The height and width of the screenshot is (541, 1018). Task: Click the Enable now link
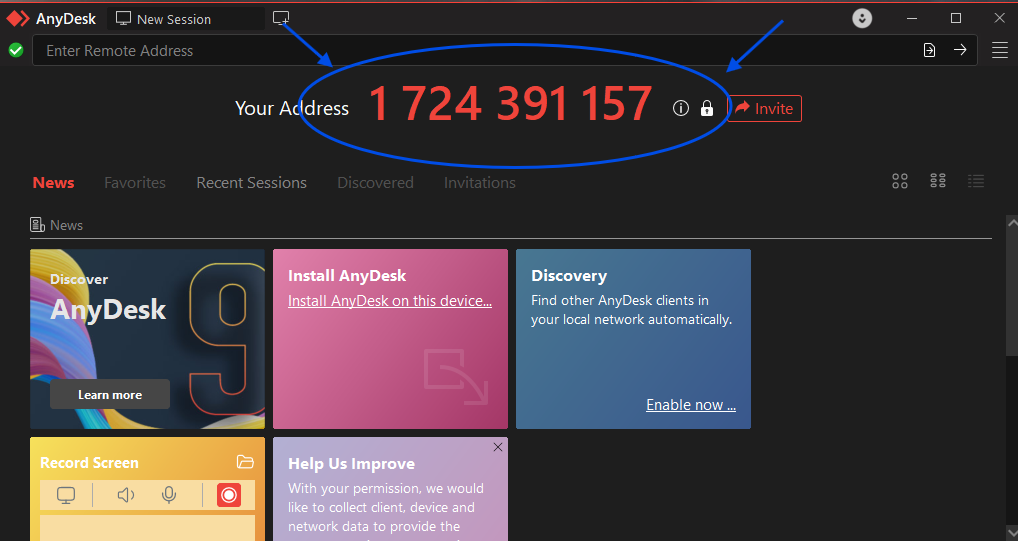click(x=691, y=405)
